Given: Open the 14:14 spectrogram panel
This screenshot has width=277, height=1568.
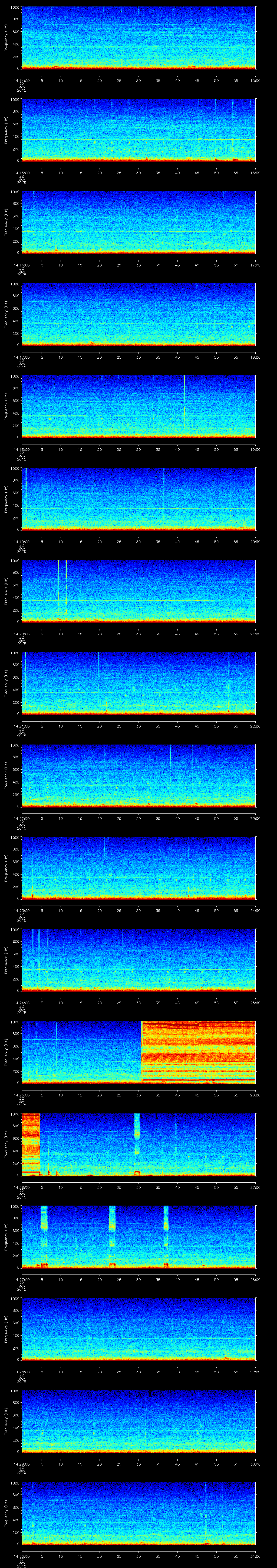Looking at the screenshot, I should tap(138, 38).
